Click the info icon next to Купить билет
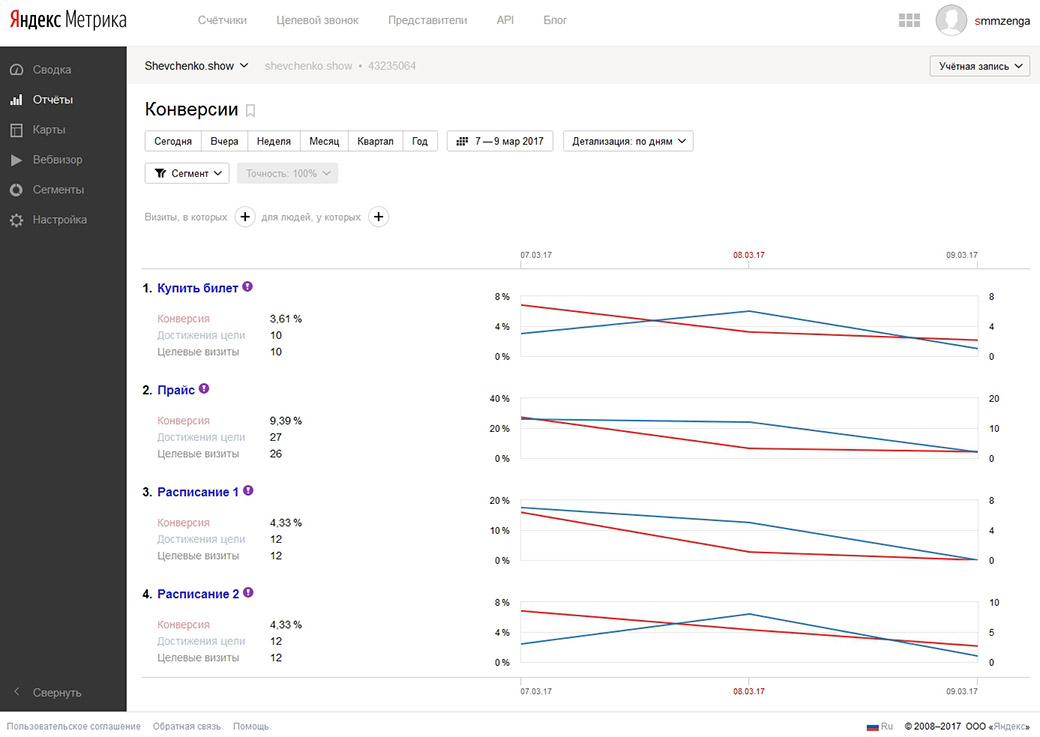 [248, 287]
